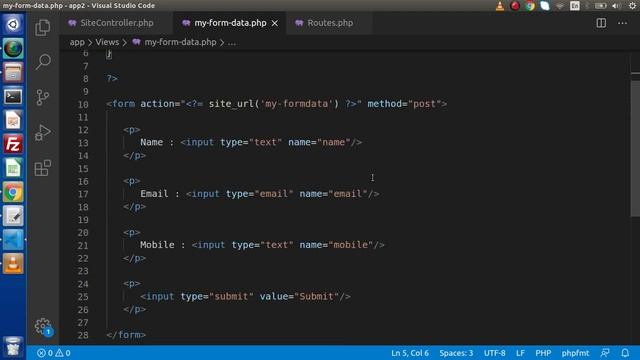Open the Source Control view
Viewport: 640px width, 360px height.
42,97
